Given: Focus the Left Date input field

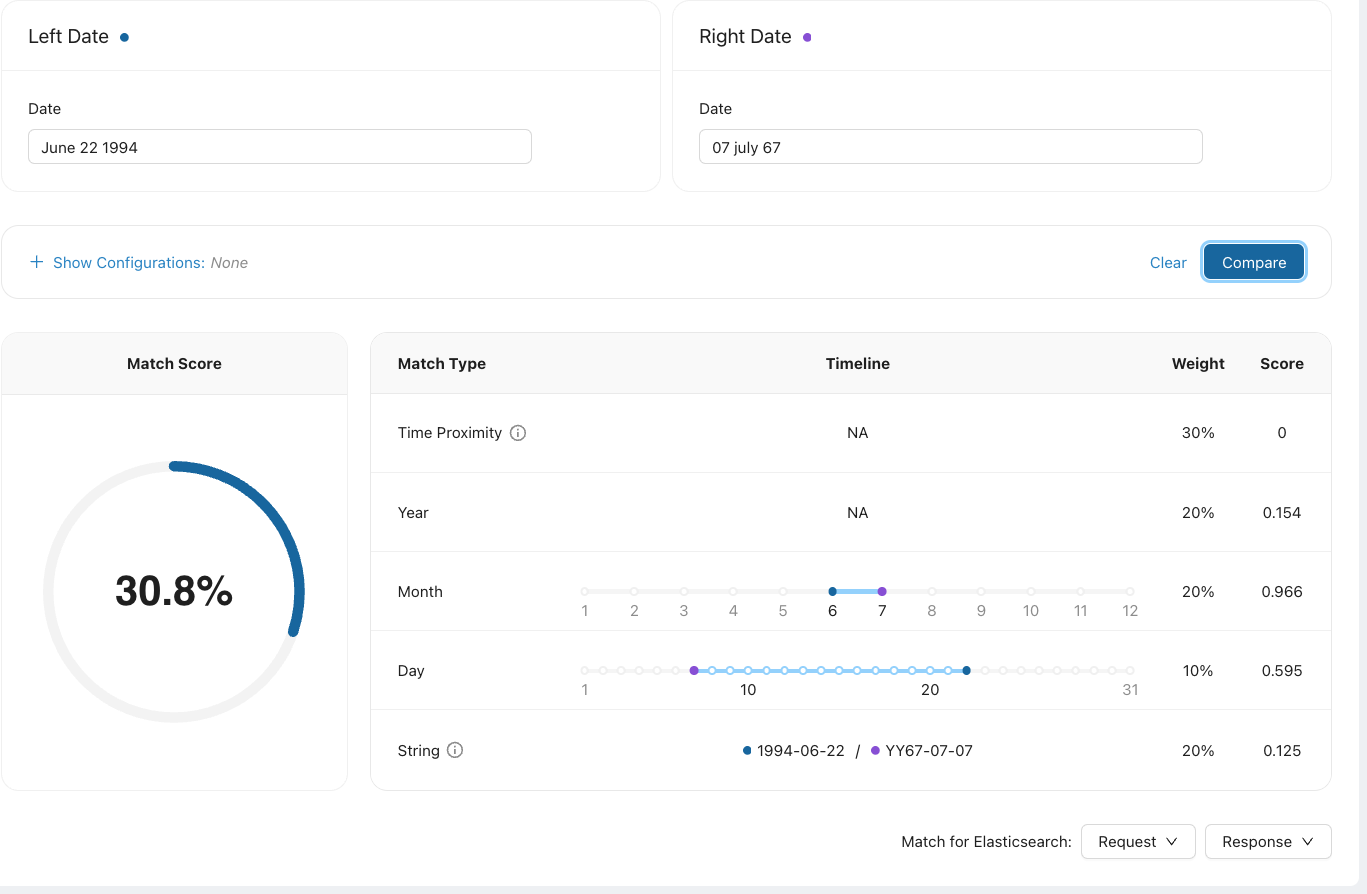Looking at the screenshot, I should click(x=280, y=147).
